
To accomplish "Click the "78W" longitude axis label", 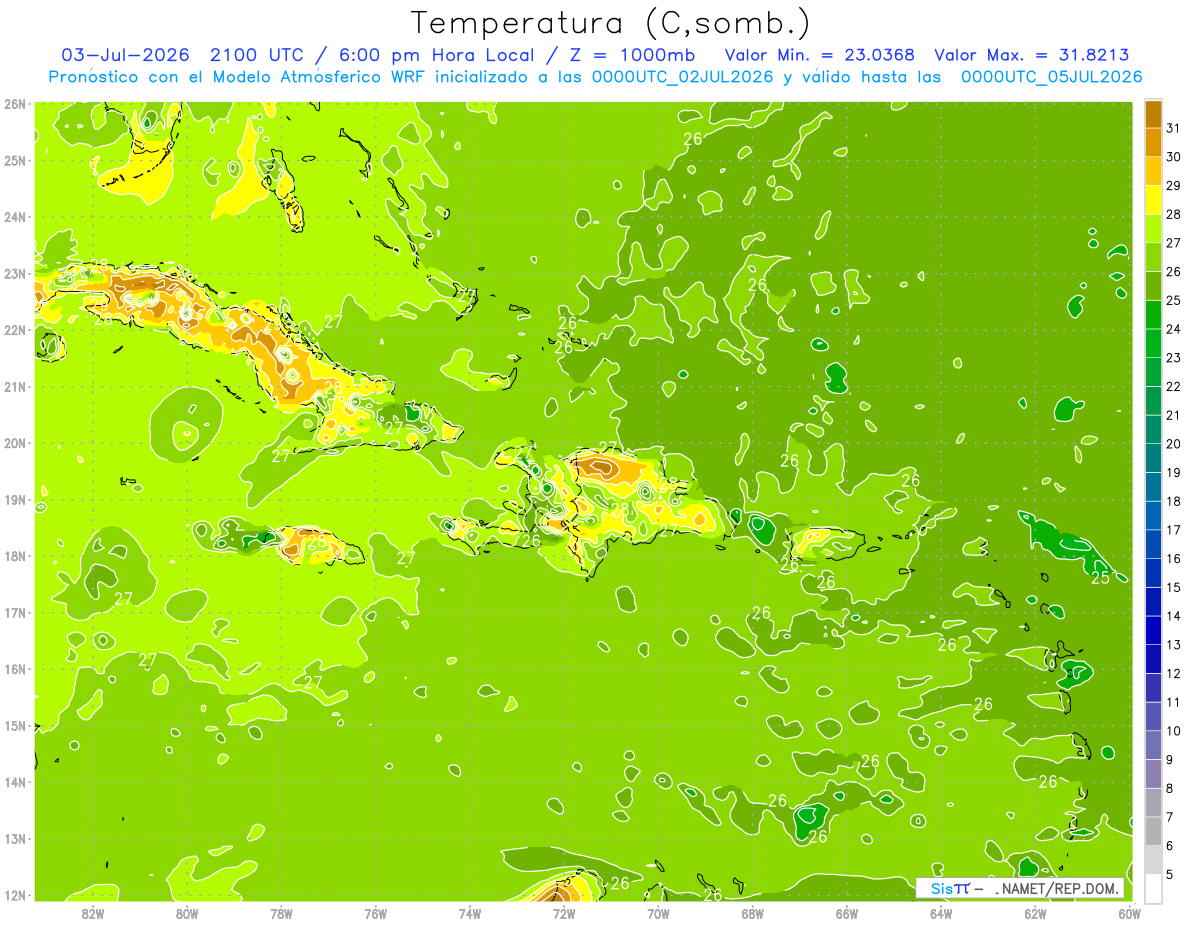I will tap(281, 913).
